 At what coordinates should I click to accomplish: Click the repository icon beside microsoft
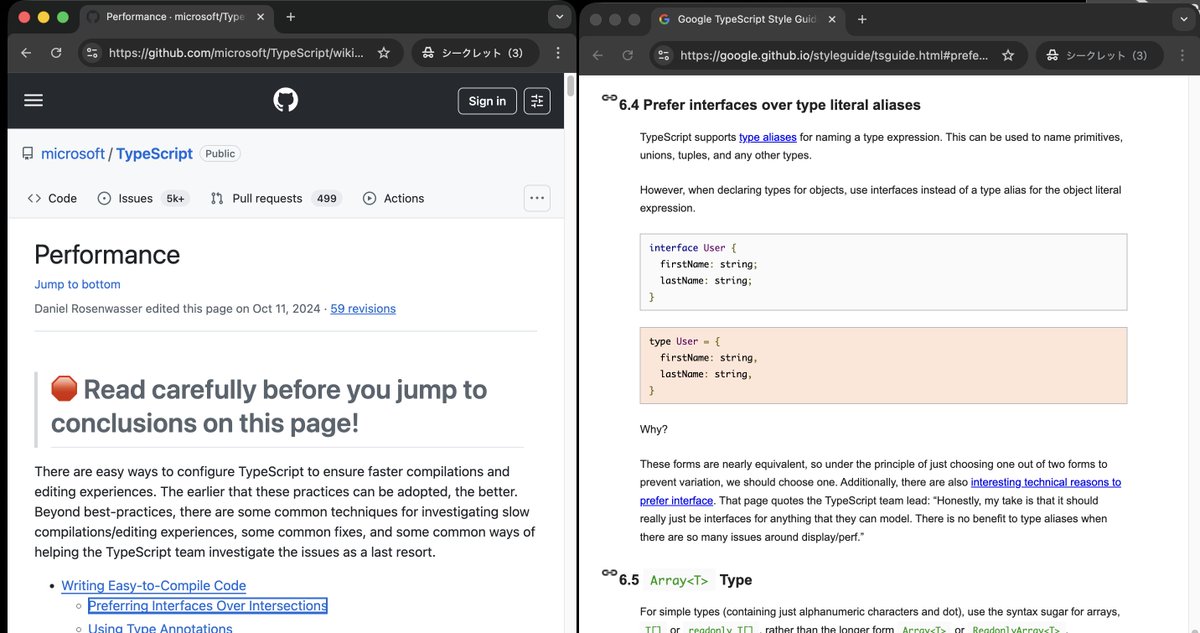click(28, 154)
